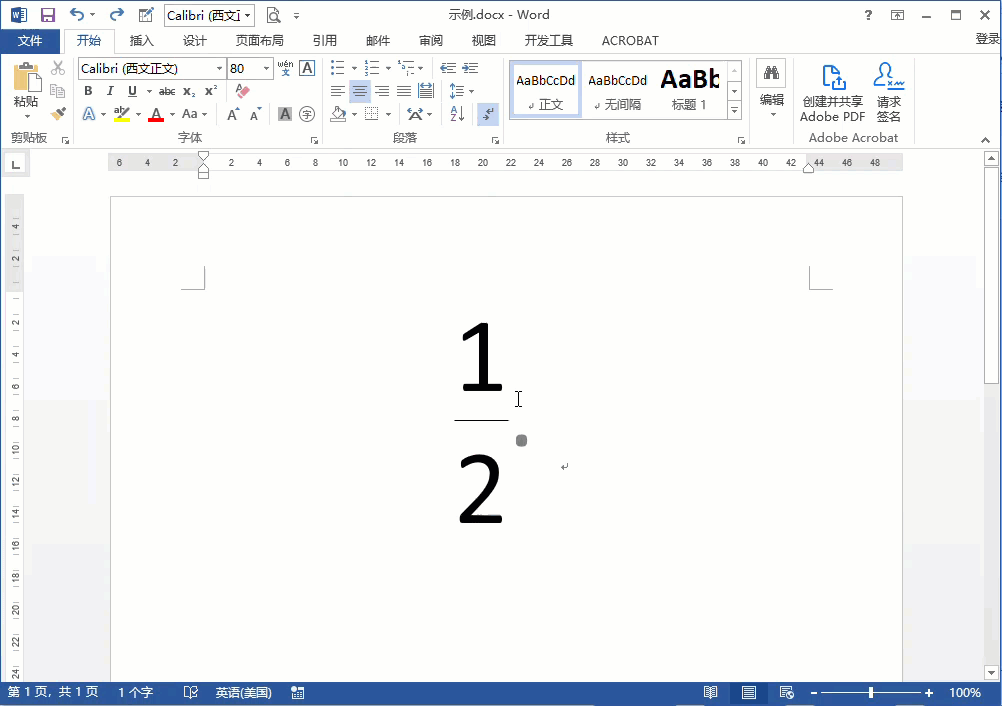Open the Font dialog launcher

[314, 140]
